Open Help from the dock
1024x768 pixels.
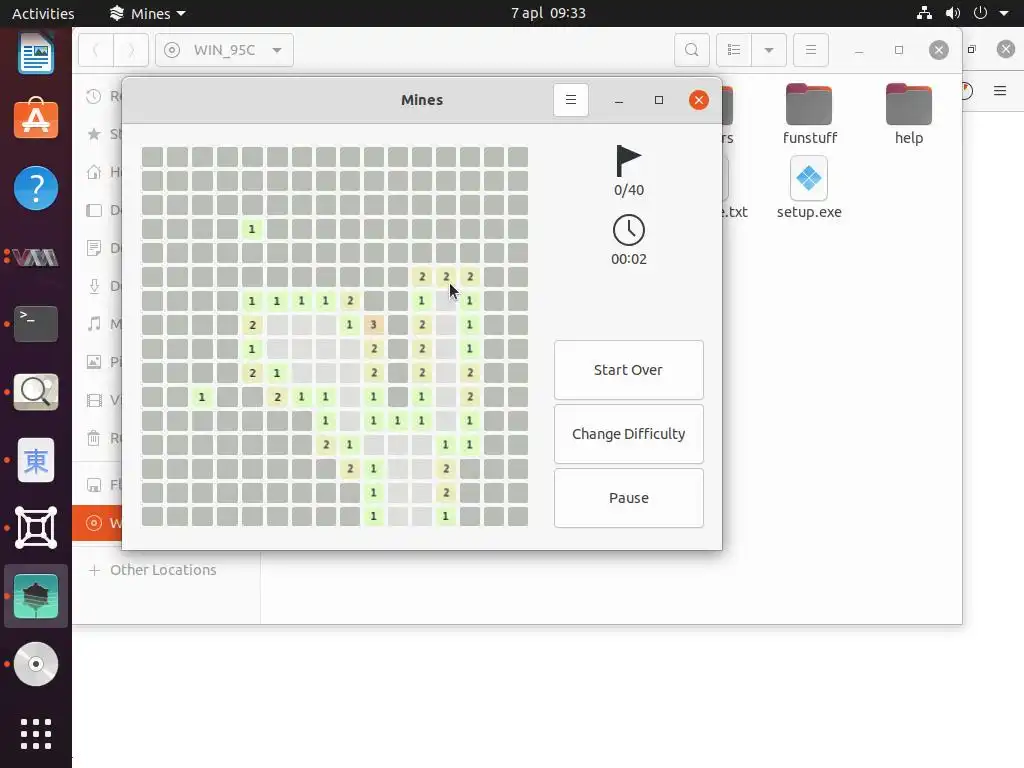(36, 189)
